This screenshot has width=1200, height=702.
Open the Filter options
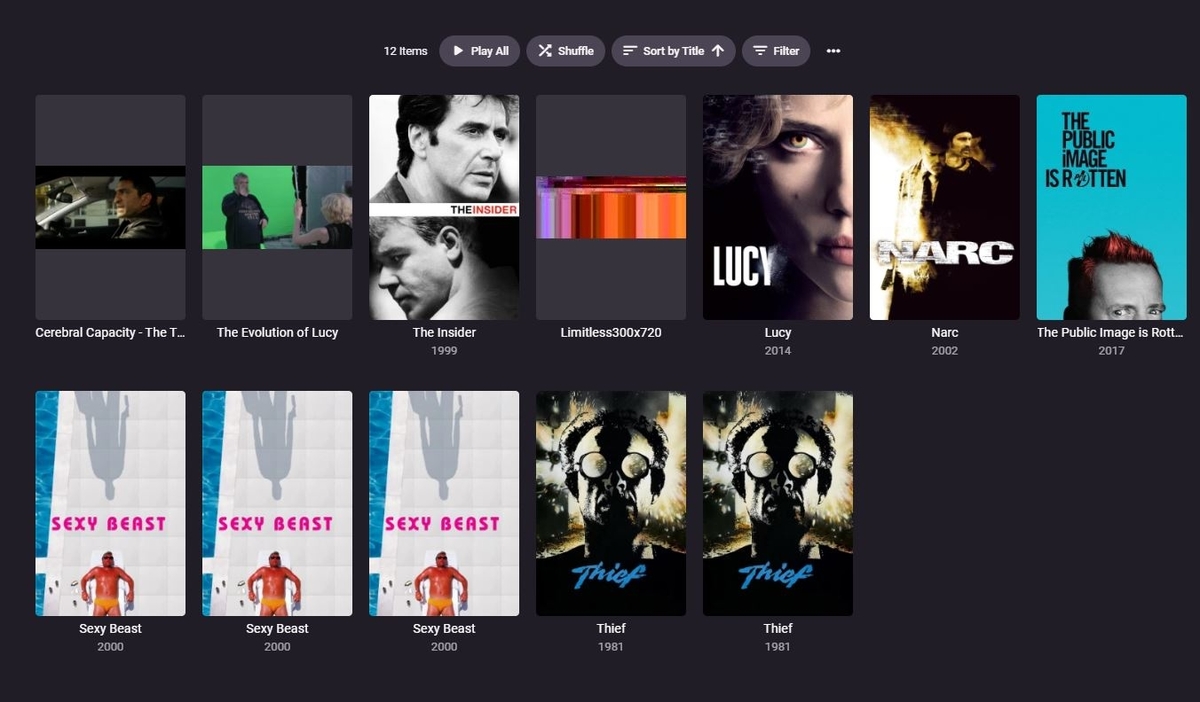776,51
